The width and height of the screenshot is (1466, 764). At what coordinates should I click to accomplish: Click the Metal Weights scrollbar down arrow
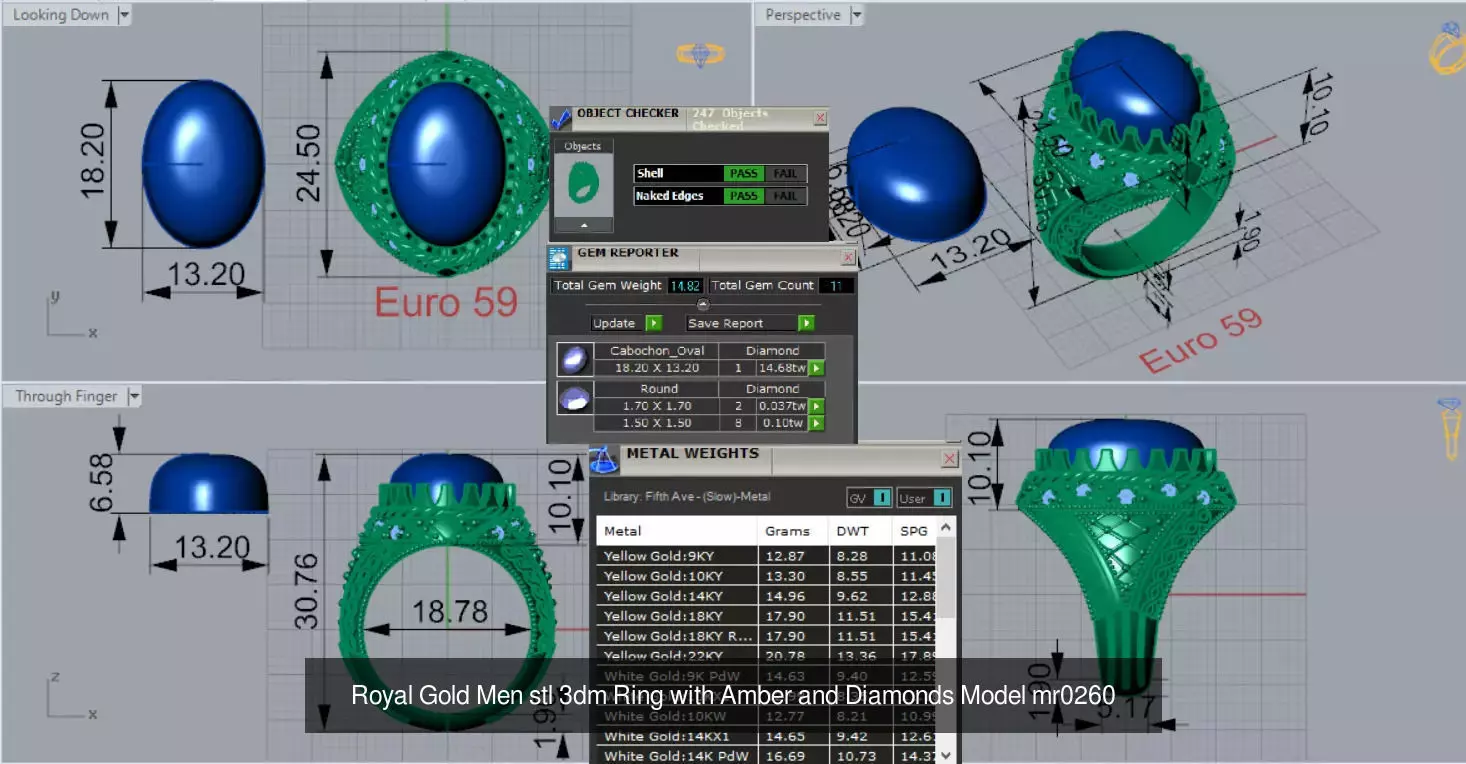[947, 755]
